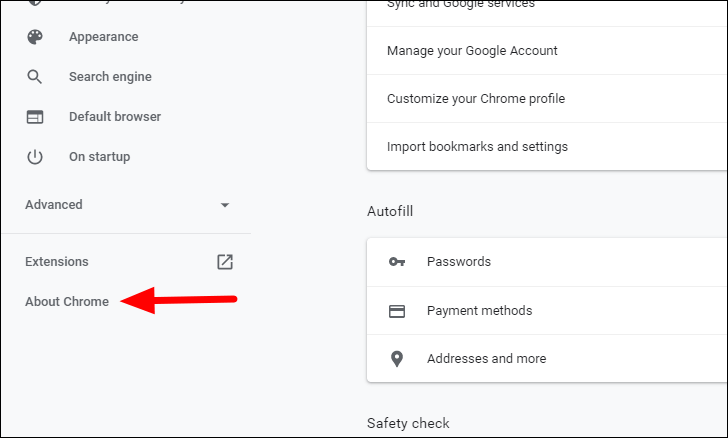The height and width of the screenshot is (438, 728).
Task: Click the Payment methods card icon
Action: click(396, 311)
